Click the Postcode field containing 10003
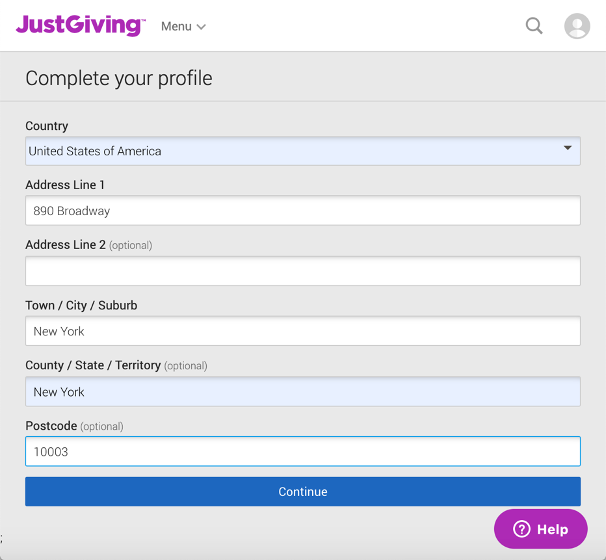The width and height of the screenshot is (606, 560). [303, 451]
